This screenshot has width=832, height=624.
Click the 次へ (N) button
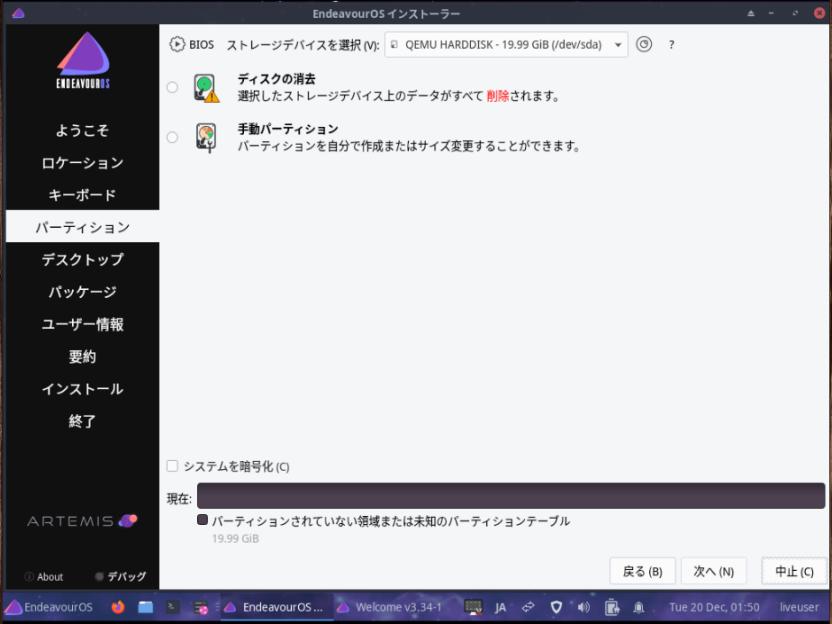[x=714, y=571]
